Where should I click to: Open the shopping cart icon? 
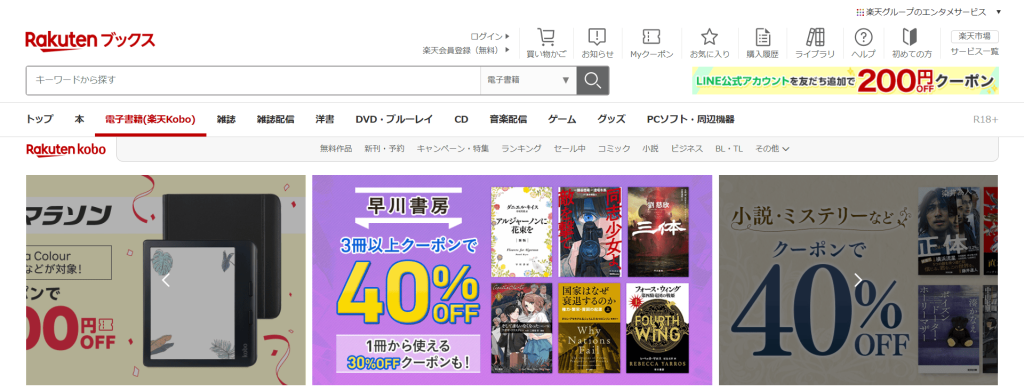(x=546, y=37)
